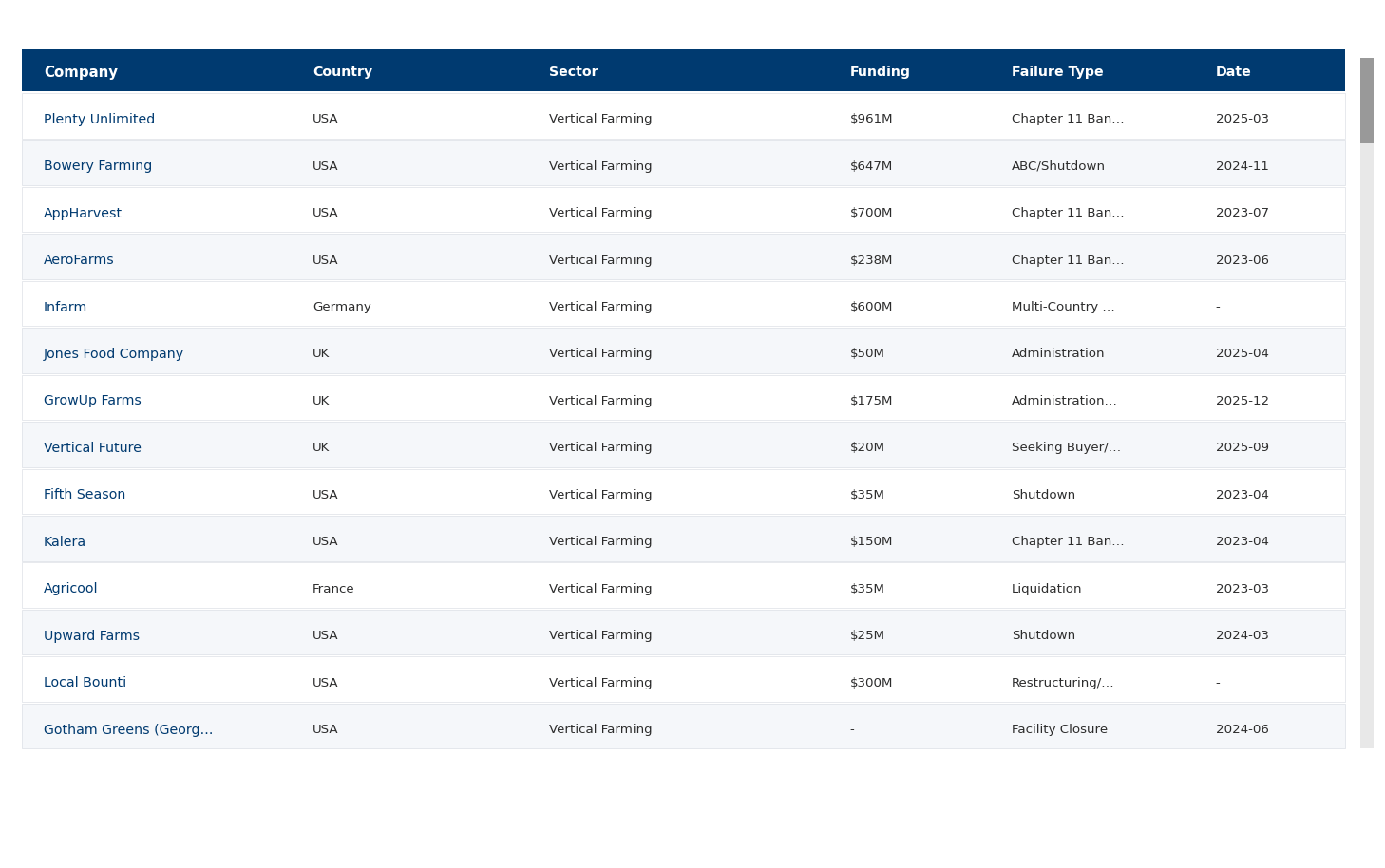Click the 2025-04 date cell
Viewport: 1385px width, 868px height.
pos(1243,353)
